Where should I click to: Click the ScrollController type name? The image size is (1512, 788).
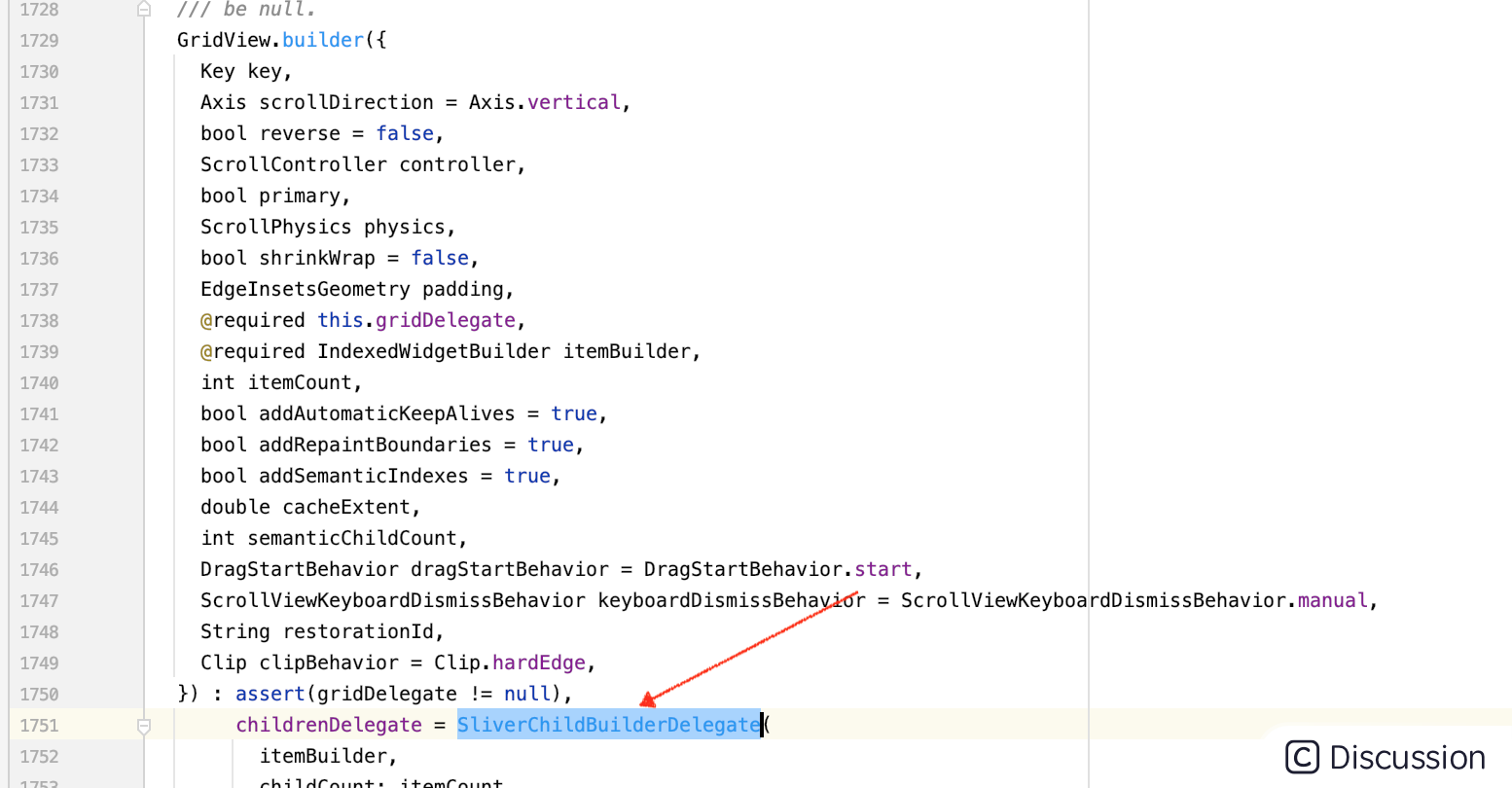294,164
